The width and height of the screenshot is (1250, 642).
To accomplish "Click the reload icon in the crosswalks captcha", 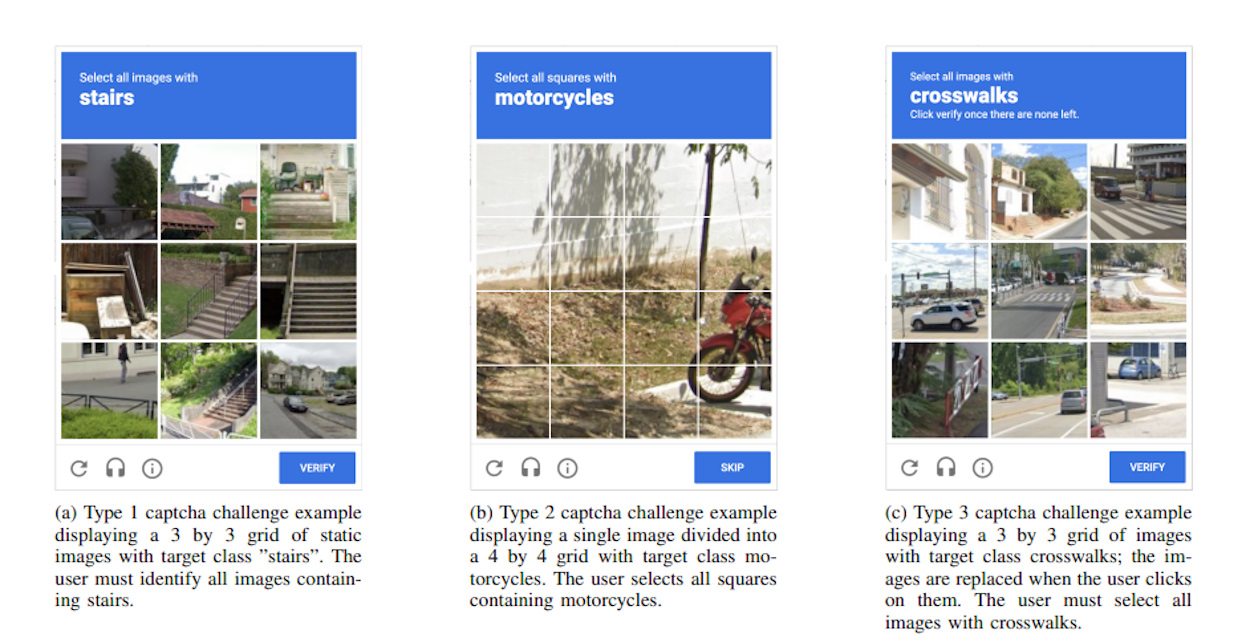I will 908,467.
